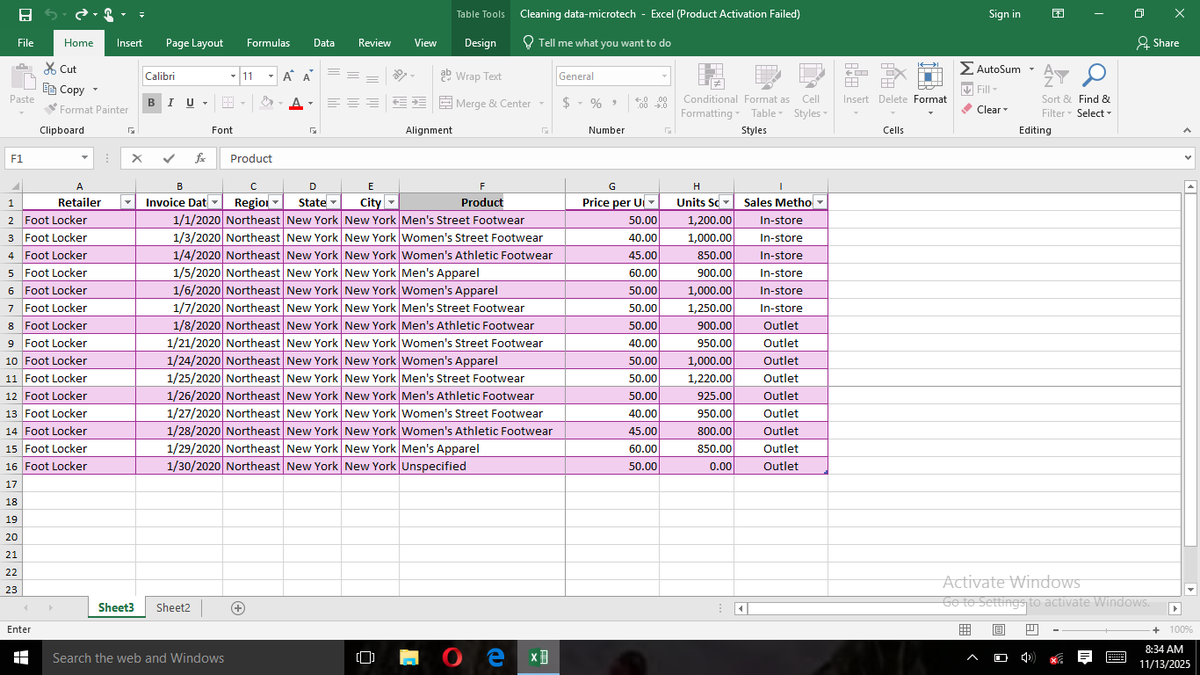Toggle Bold formatting
The height and width of the screenshot is (675, 1200).
(x=152, y=103)
